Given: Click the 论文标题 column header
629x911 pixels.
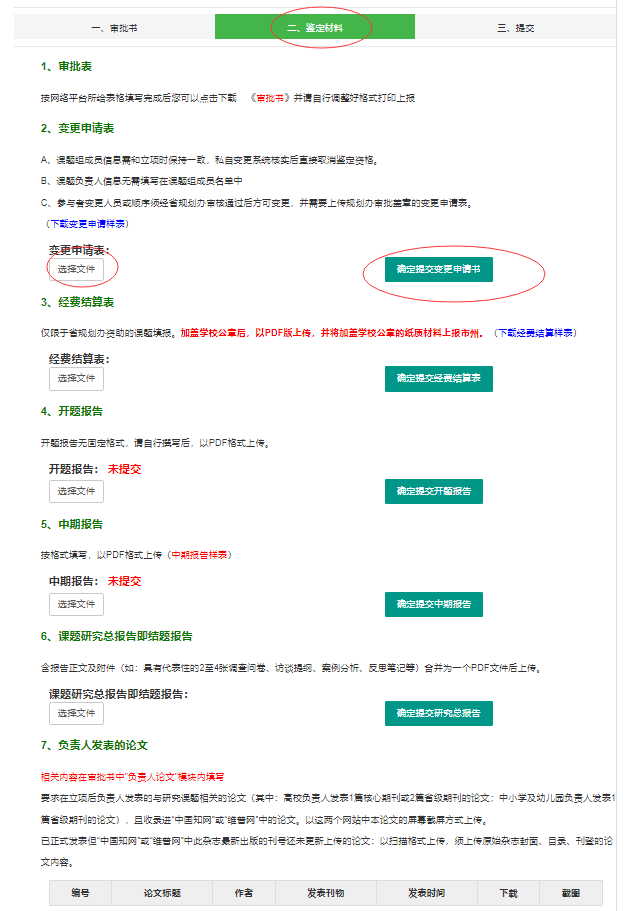Looking at the screenshot, I should pos(161,892).
